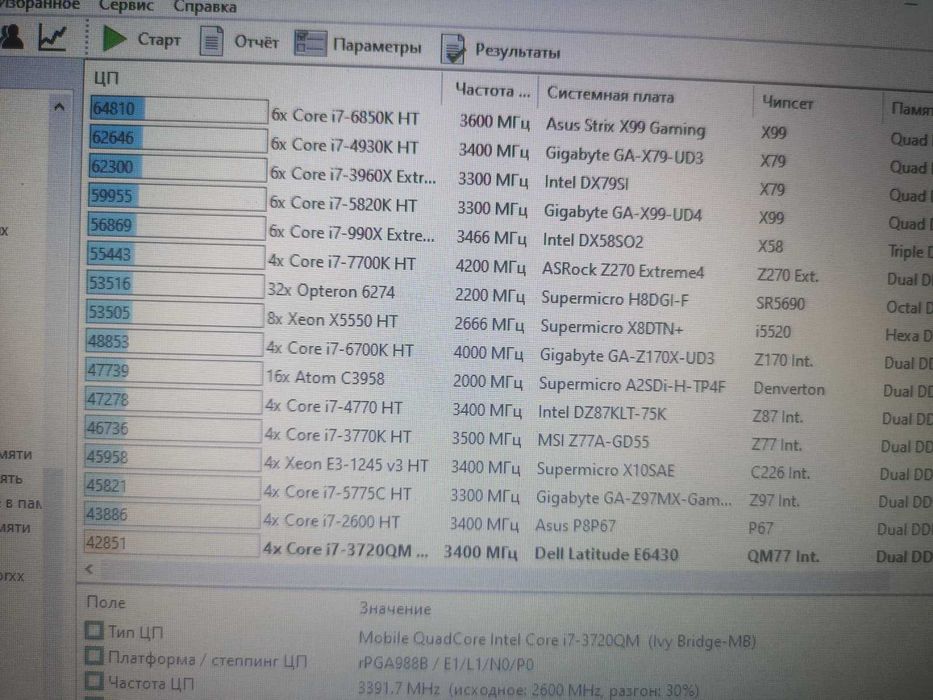Collapse sidebar with the up chevron

[x=59, y=107]
